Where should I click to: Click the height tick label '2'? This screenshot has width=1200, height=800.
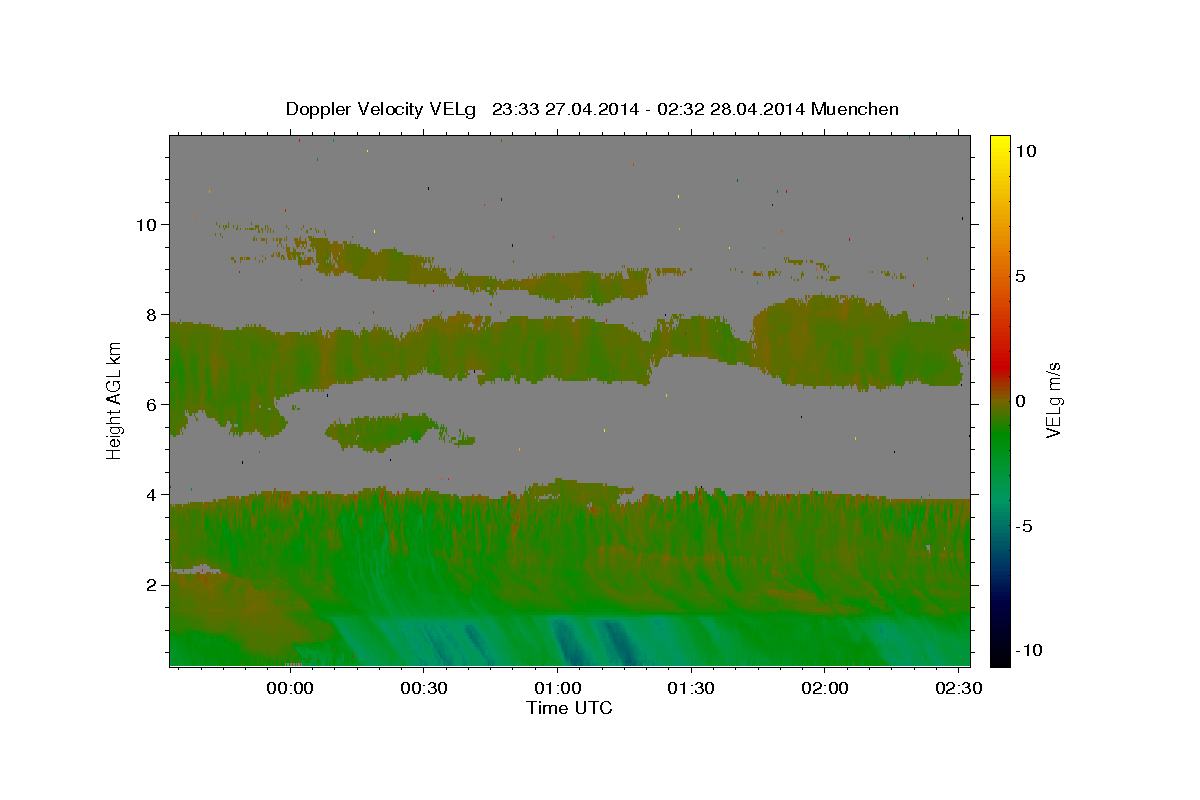(150, 584)
